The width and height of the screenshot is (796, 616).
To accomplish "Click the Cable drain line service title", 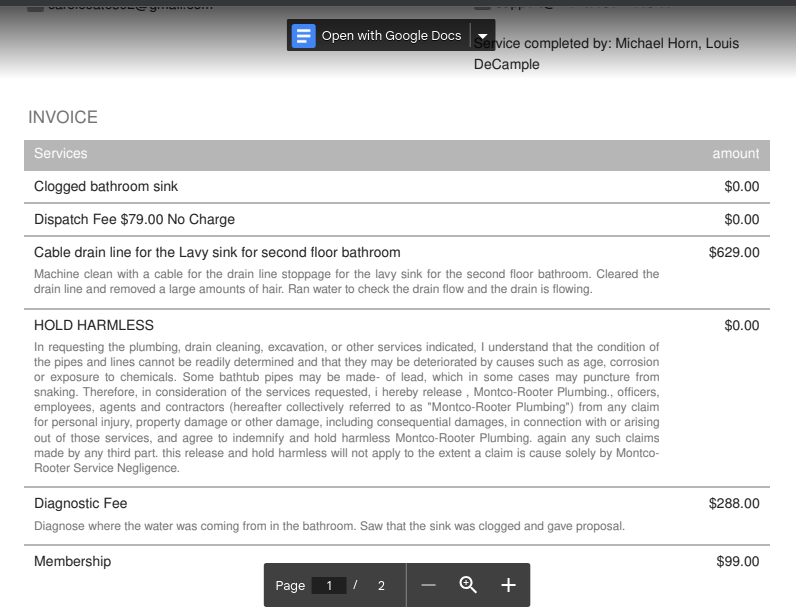I will 217,253.
